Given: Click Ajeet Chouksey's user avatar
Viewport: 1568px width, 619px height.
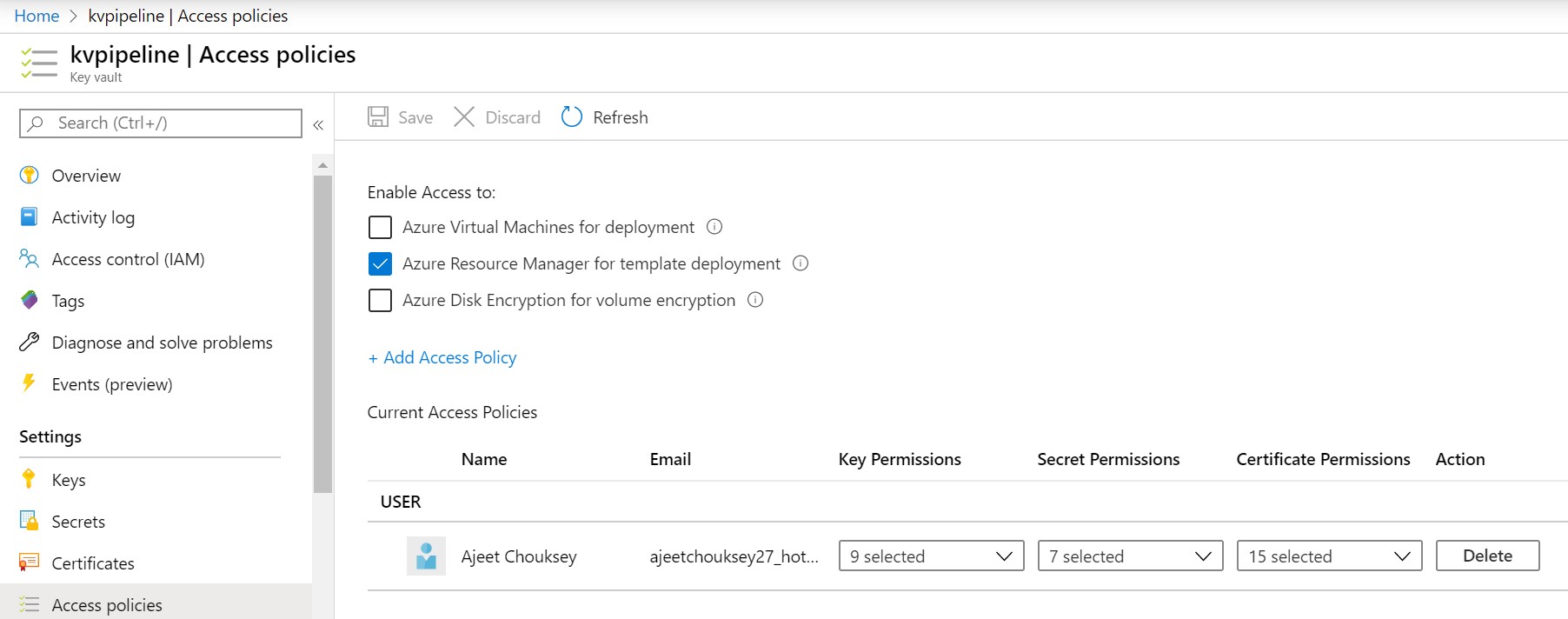Looking at the screenshot, I should pyautogui.click(x=426, y=556).
